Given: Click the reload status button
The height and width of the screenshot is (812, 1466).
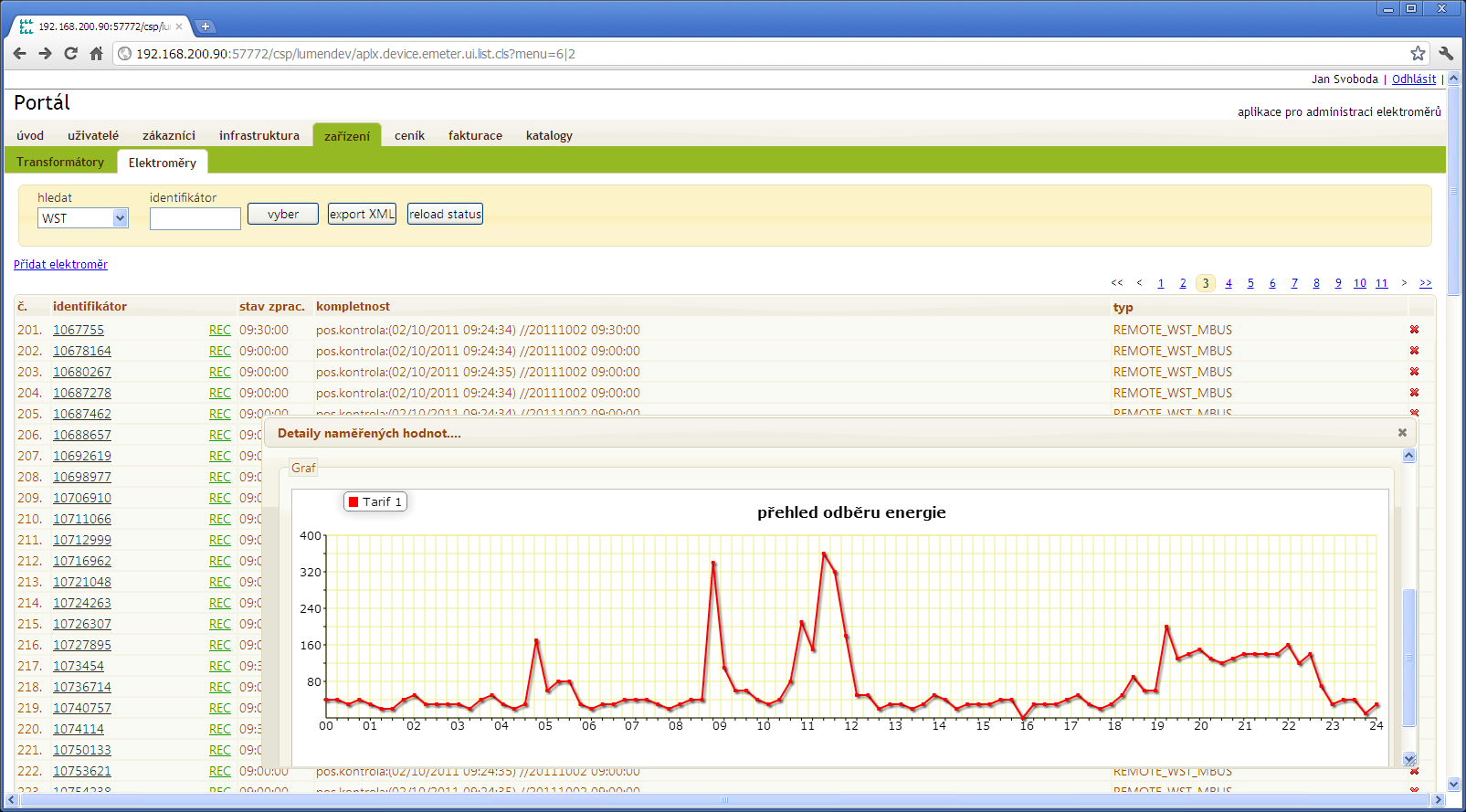Looking at the screenshot, I should click(x=445, y=214).
